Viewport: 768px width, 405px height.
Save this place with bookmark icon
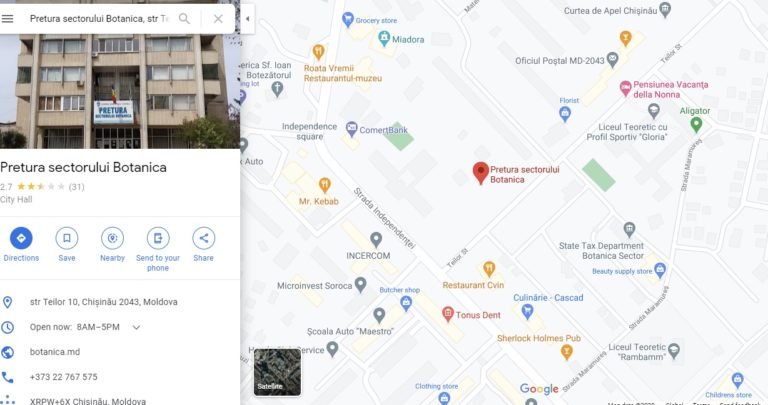click(x=67, y=238)
